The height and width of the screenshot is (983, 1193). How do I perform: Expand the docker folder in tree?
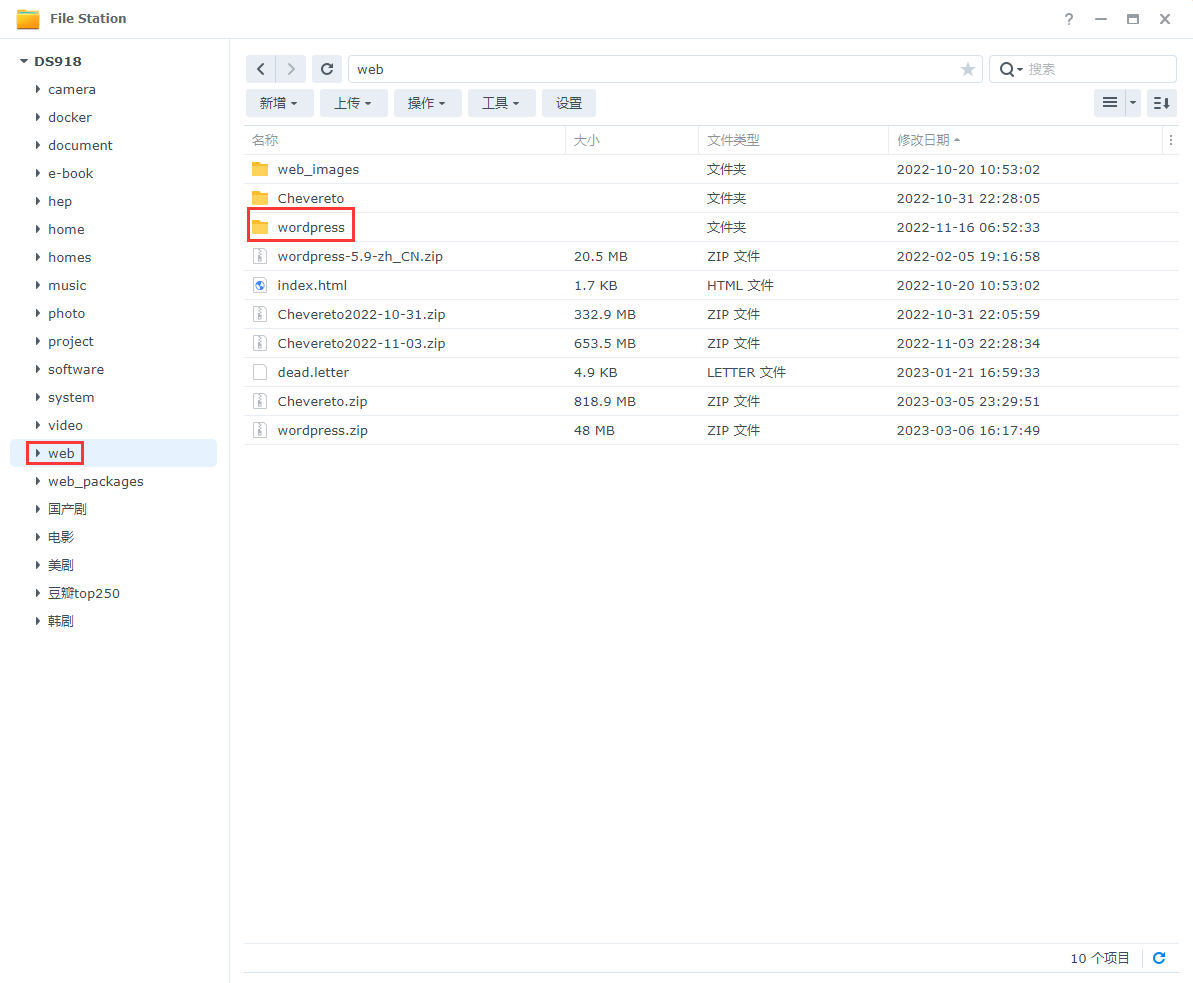(x=38, y=117)
